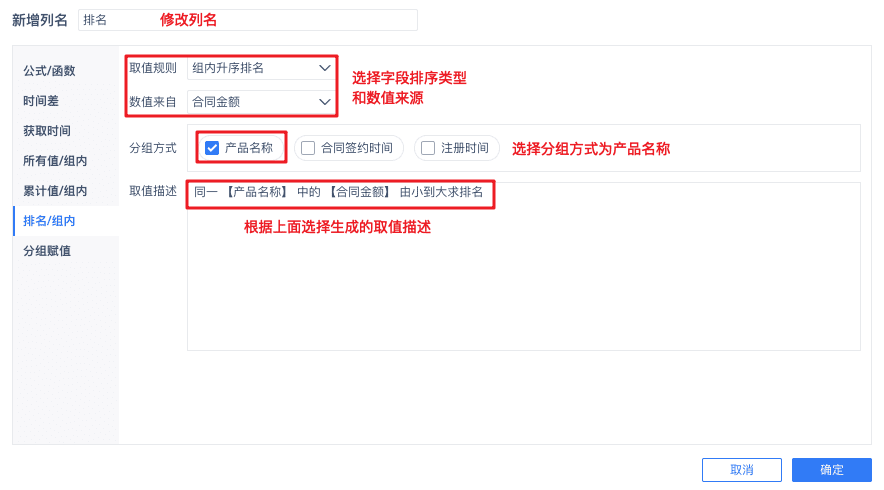Open the 所有值/组内 section
Viewport: 884px width, 490px height.
(x=55, y=161)
